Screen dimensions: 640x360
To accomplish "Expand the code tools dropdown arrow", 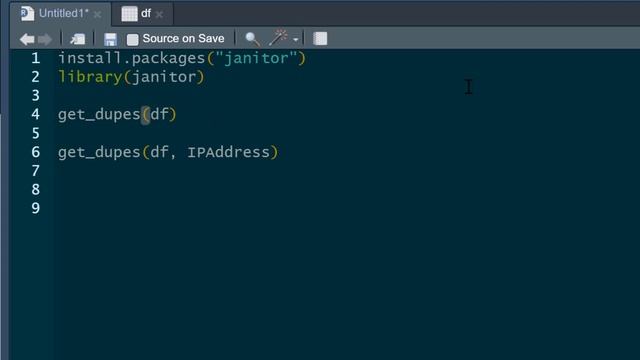I will click(x=296, y=40).
